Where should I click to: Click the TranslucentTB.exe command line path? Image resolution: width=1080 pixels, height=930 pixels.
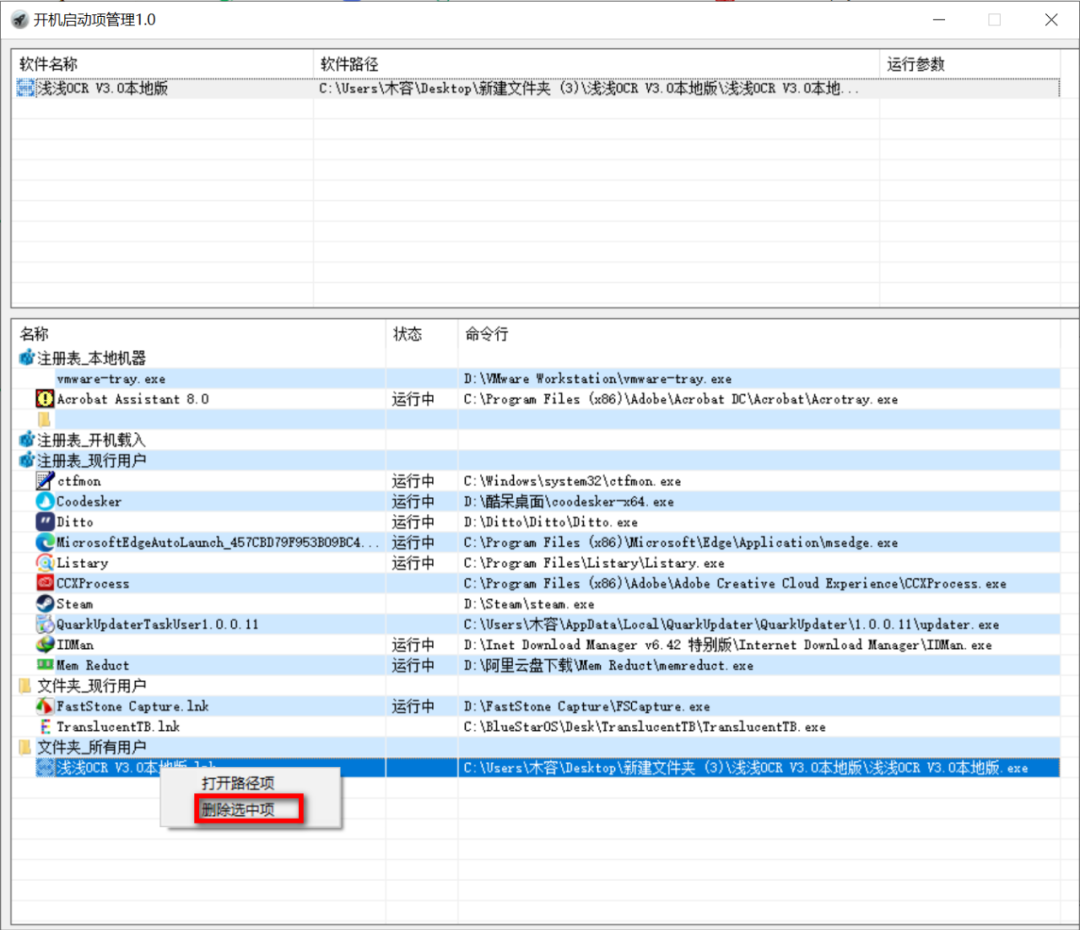click(645, 727)
